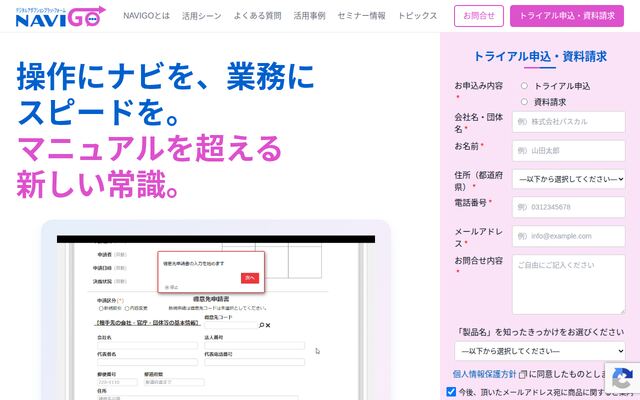Click the 新しい常識。 headline text
Viewport: 640px width, 400px height.
point(97,184)
